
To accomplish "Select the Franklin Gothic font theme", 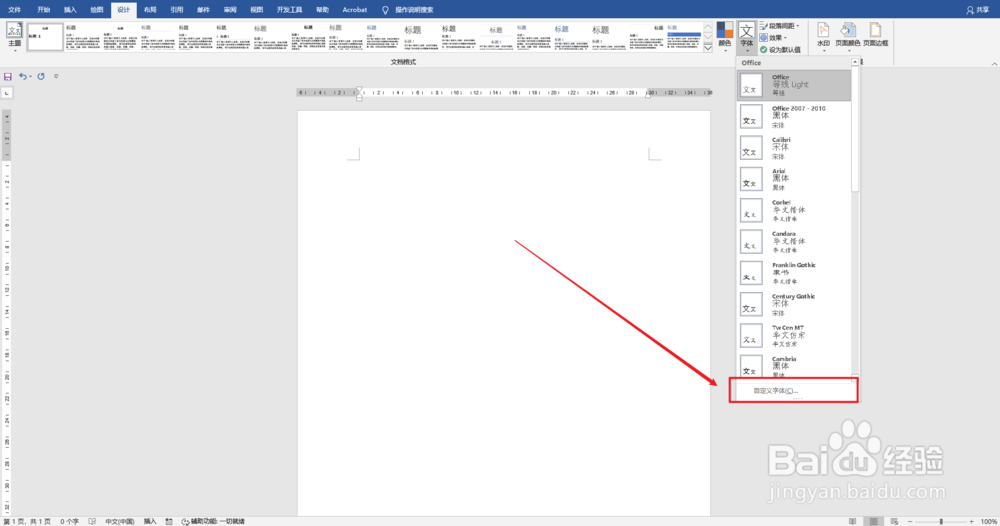I will coord(794,273).
